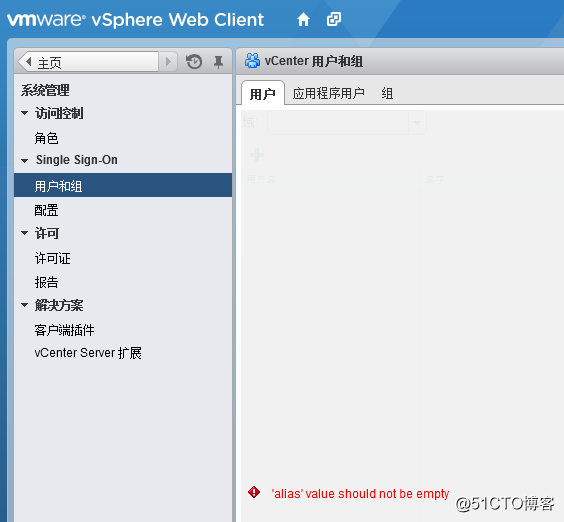Click the 主页 breadcrumb button
This screenshot has width=564, height=522.
point(88,62)
